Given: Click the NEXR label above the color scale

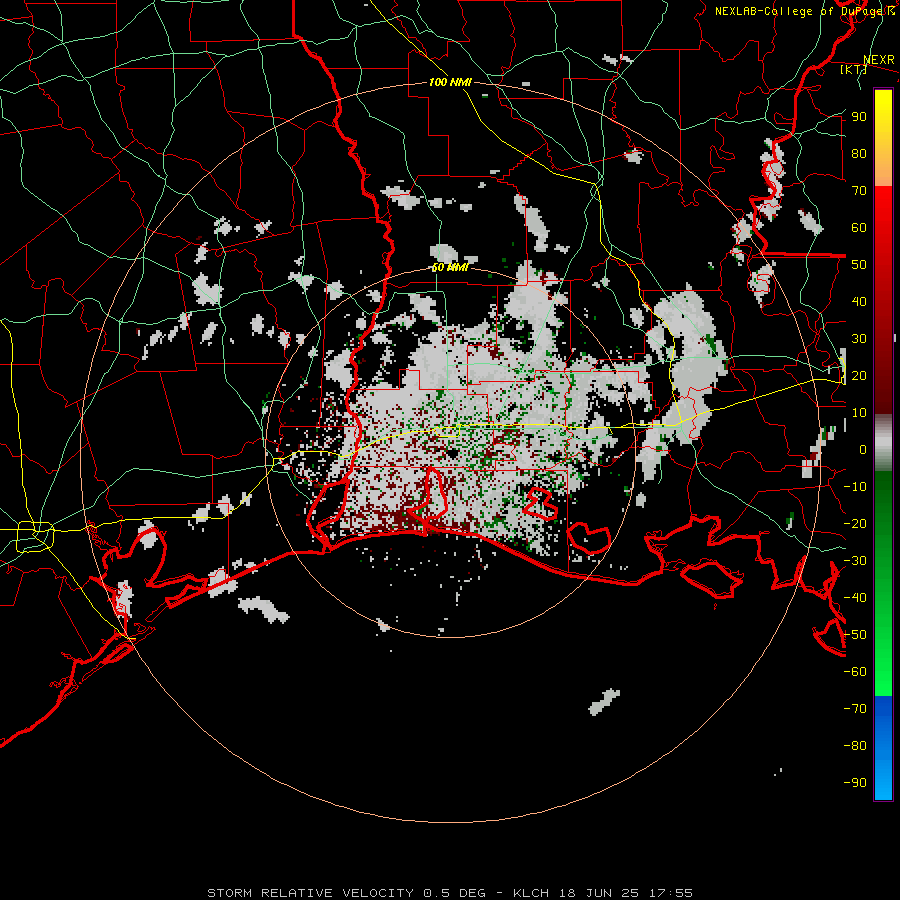Looking at the screenshot, I should click(879, 60).
